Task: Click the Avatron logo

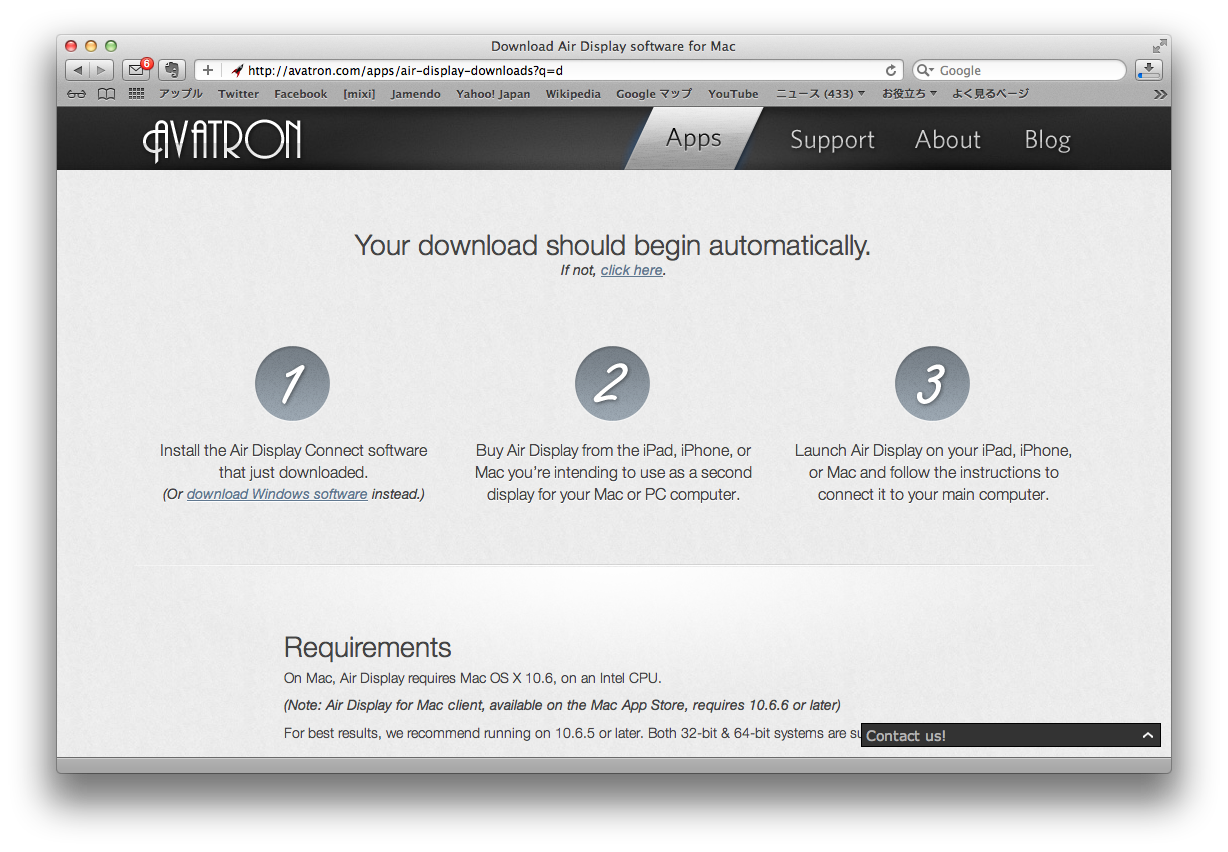Action: pos(222,140)
